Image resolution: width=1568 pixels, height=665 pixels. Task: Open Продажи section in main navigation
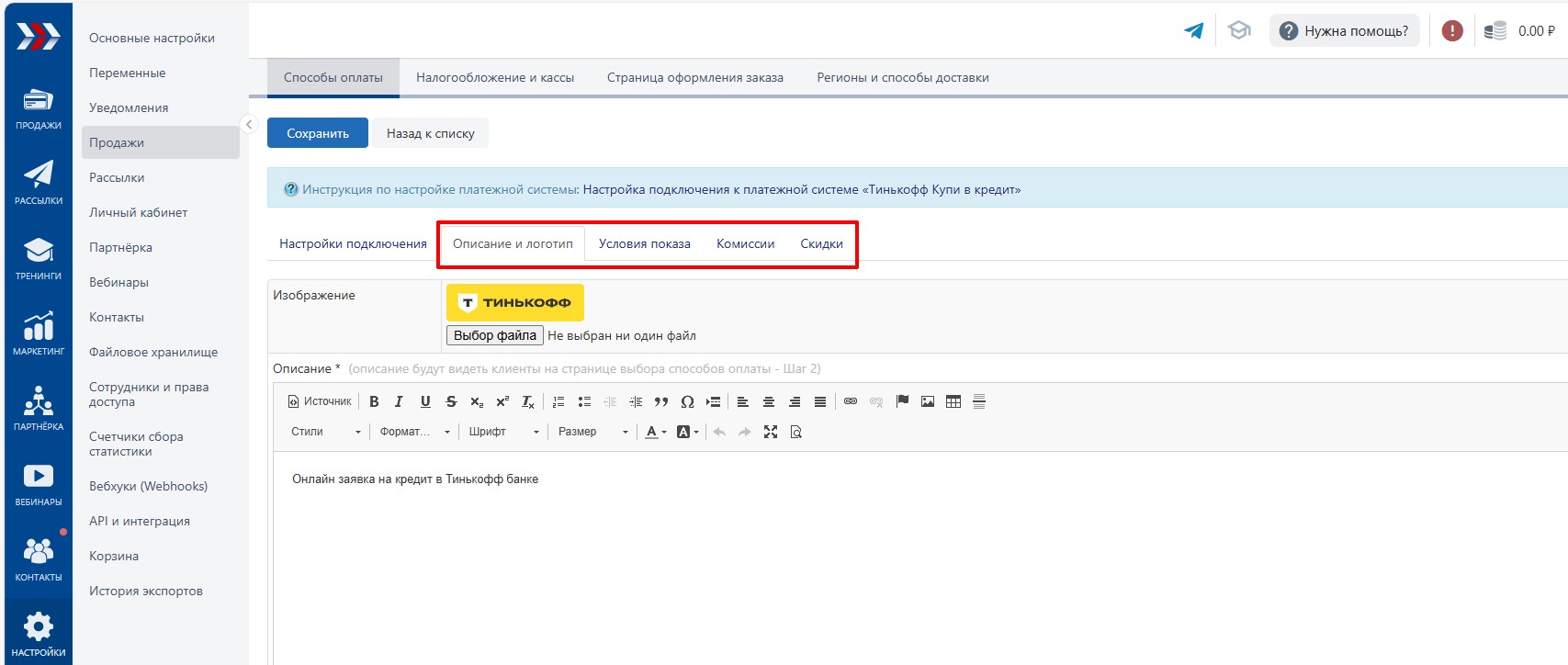click(39, 108)
